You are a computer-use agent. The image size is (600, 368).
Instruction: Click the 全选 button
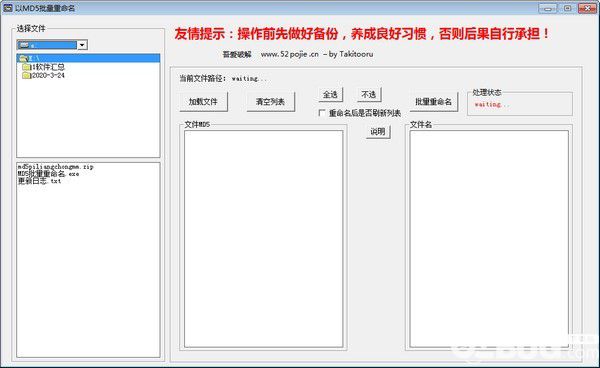330,94
